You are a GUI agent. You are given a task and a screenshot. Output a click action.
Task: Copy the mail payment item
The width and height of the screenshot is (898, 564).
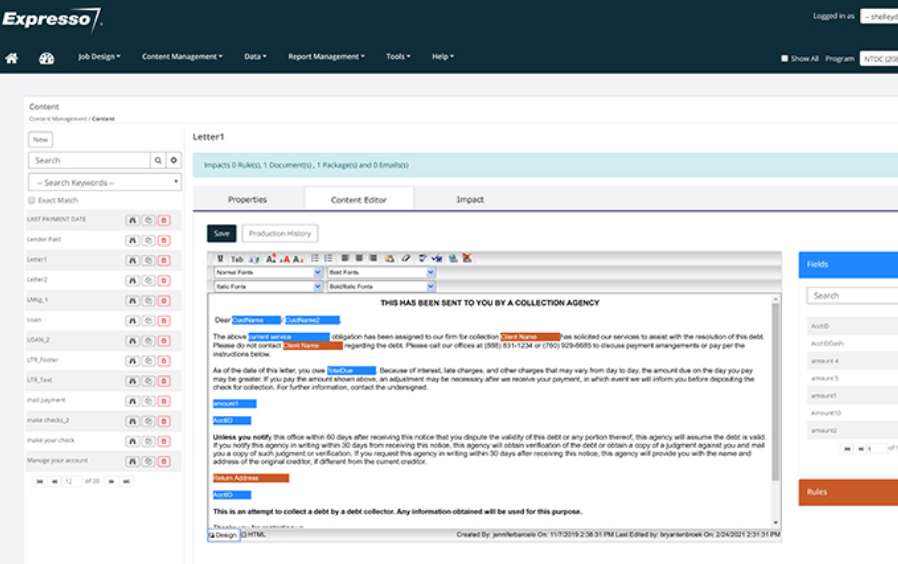148,401
